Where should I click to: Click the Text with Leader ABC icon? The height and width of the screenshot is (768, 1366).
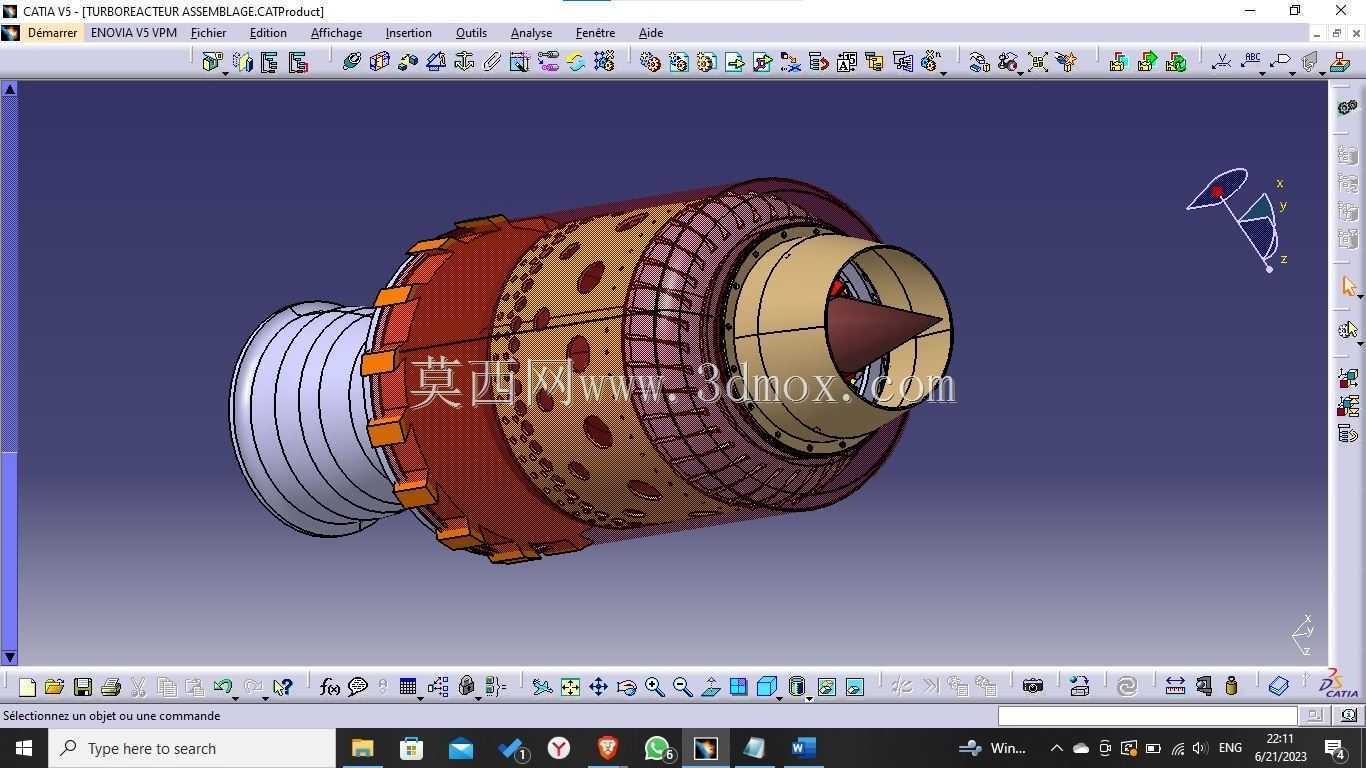click(1251, 61)
